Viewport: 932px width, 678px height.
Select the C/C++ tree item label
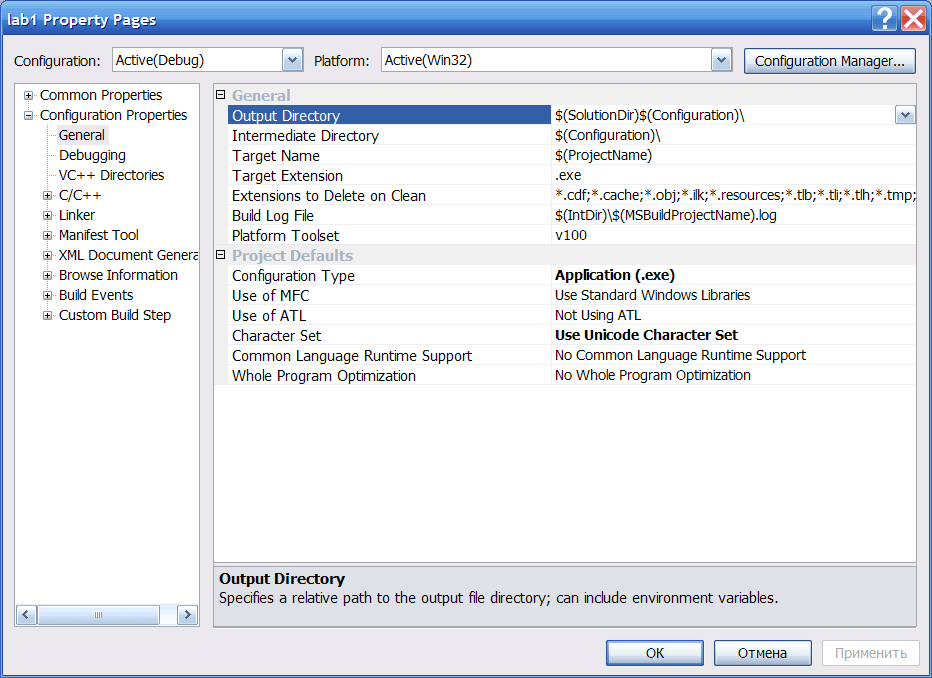click(x=80, y=195)
